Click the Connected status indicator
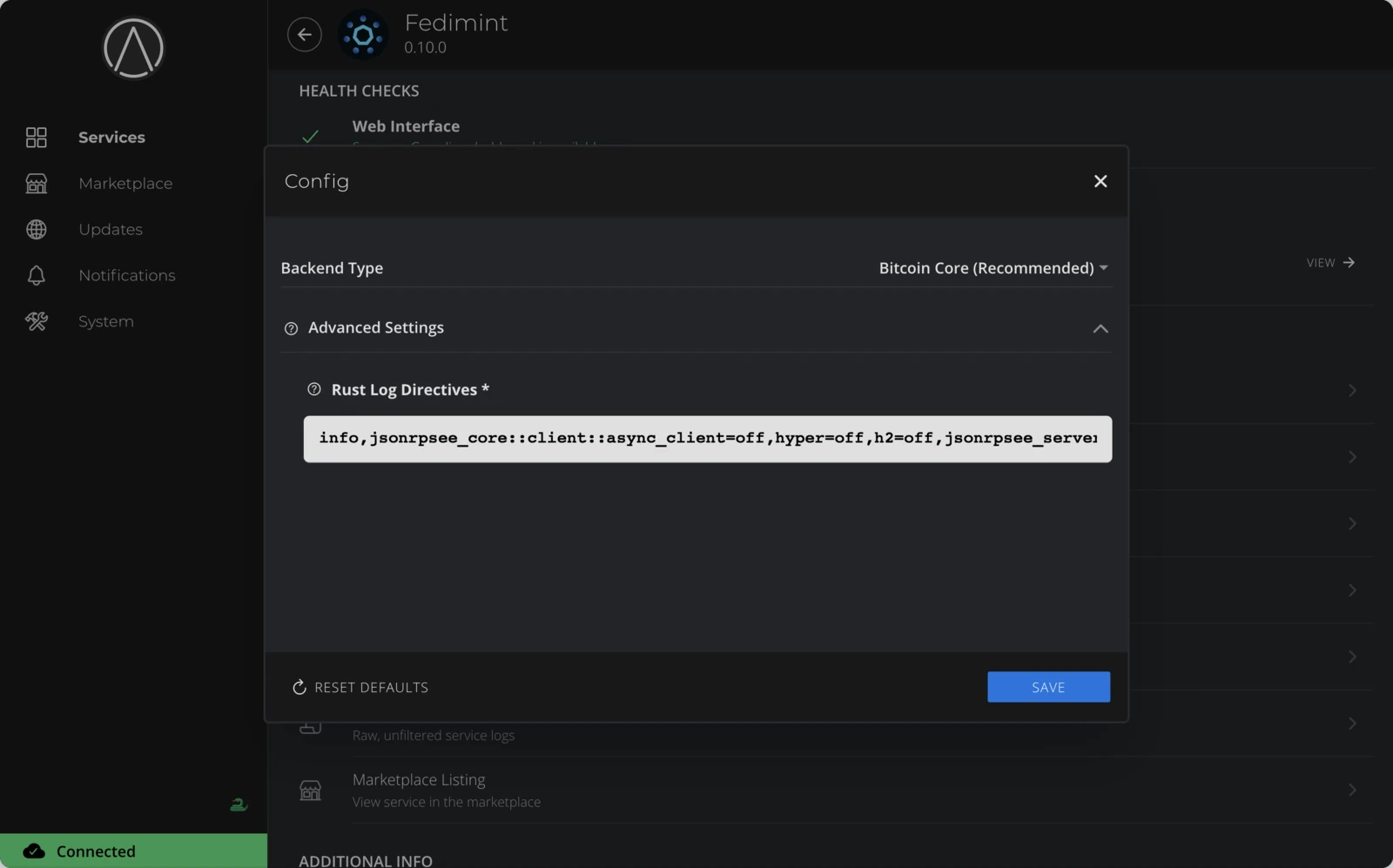 click(95, 851)
